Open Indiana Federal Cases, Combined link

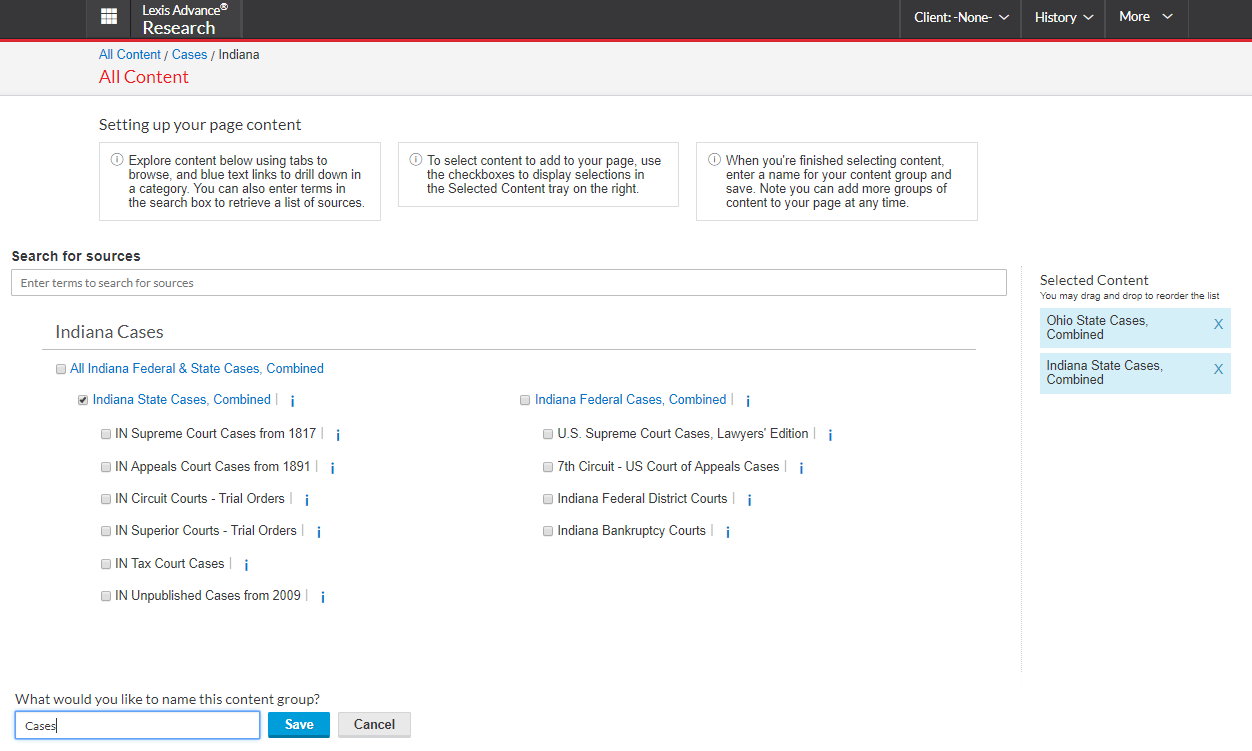coord(631,400)
